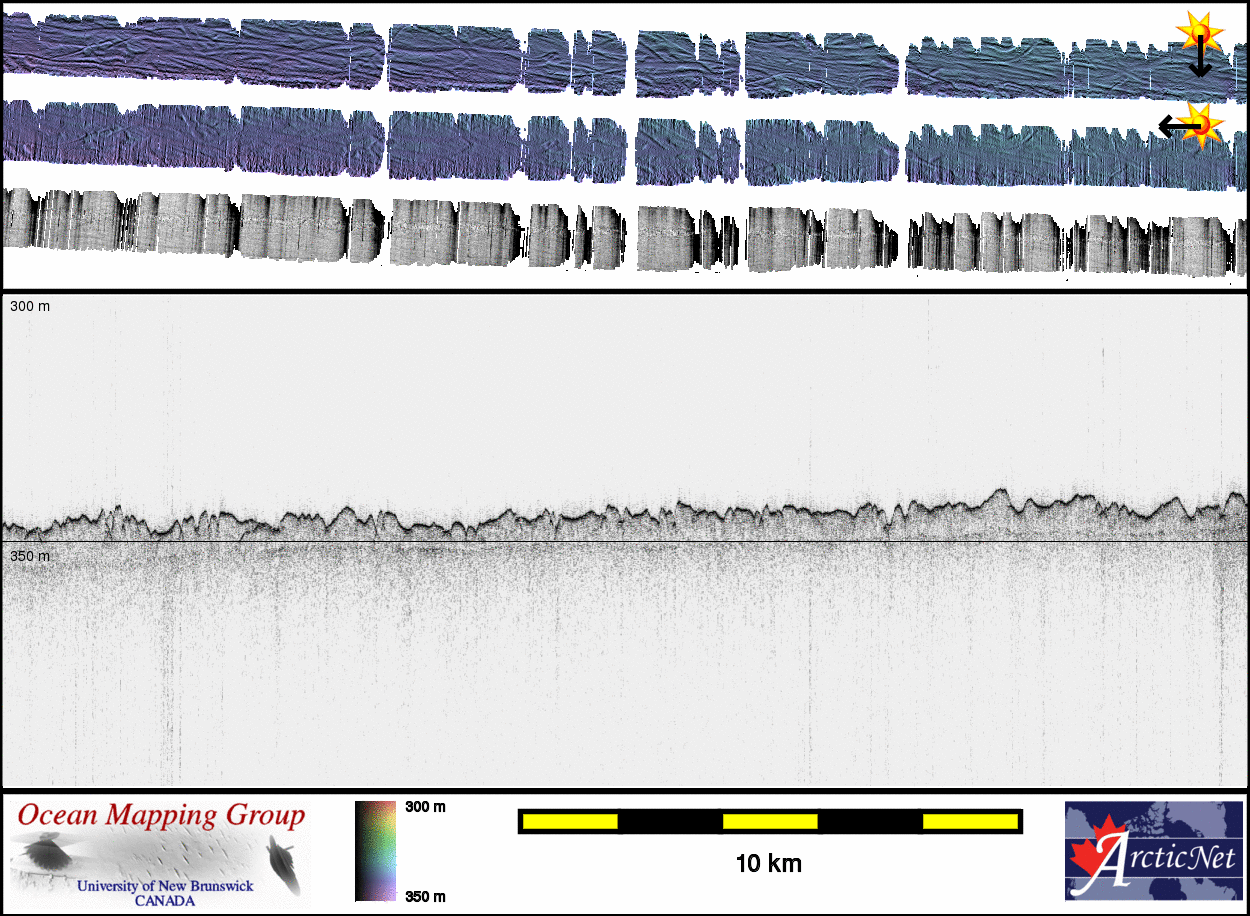Click the 300 m depth label in profile panel
Screen dimensions: 1250x916
(x=29, y=306)
